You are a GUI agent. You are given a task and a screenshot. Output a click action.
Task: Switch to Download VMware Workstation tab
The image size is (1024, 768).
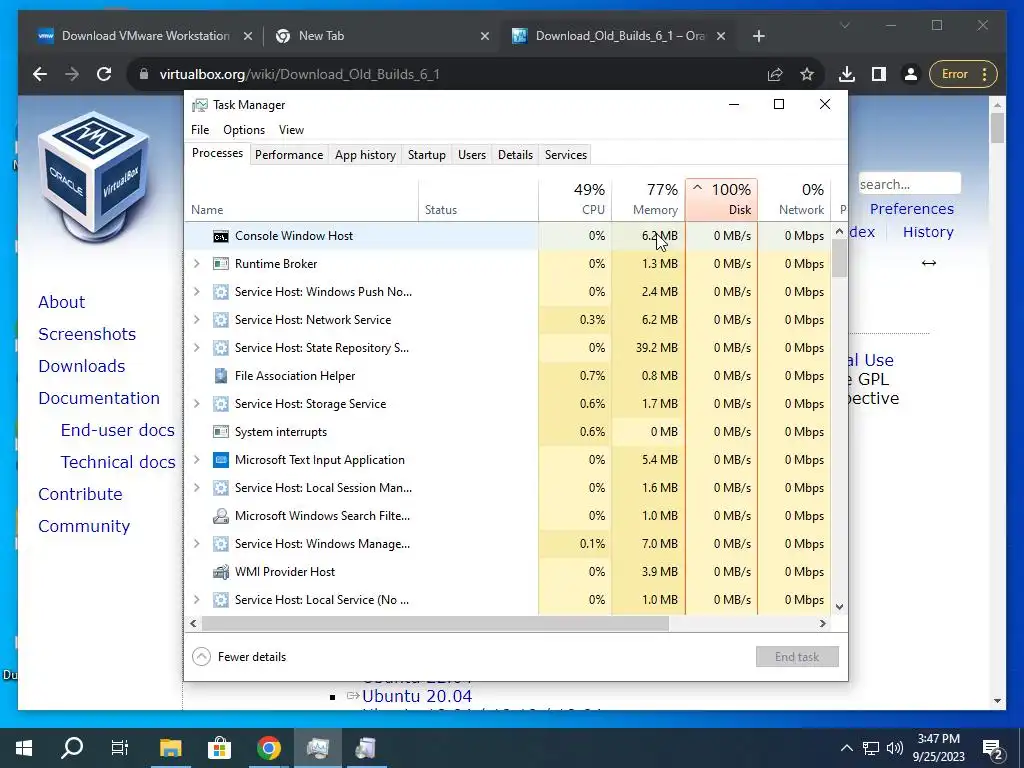coord(145,36)
